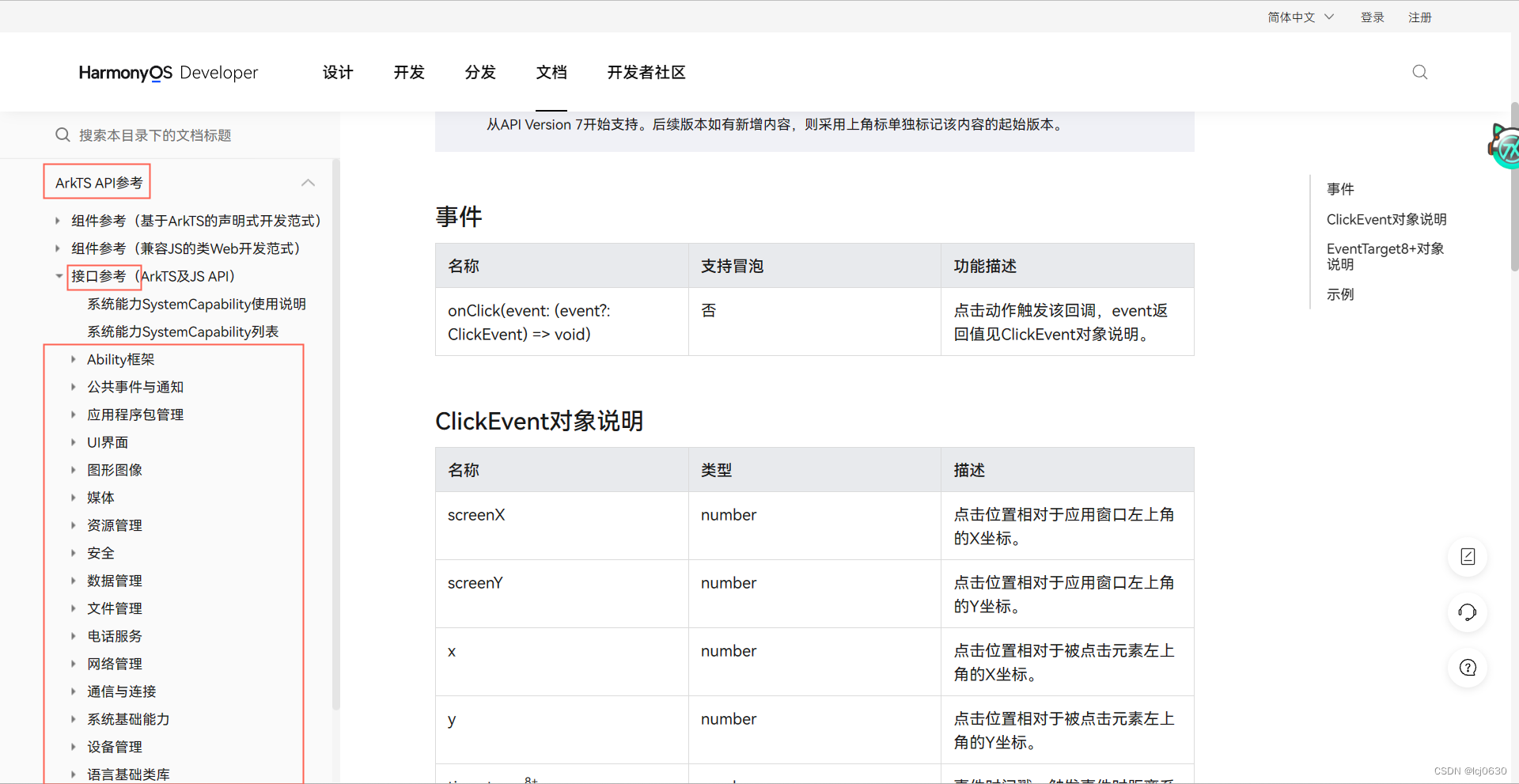Click the 登录 link

pyautogui.click(x=1373, y=17)
